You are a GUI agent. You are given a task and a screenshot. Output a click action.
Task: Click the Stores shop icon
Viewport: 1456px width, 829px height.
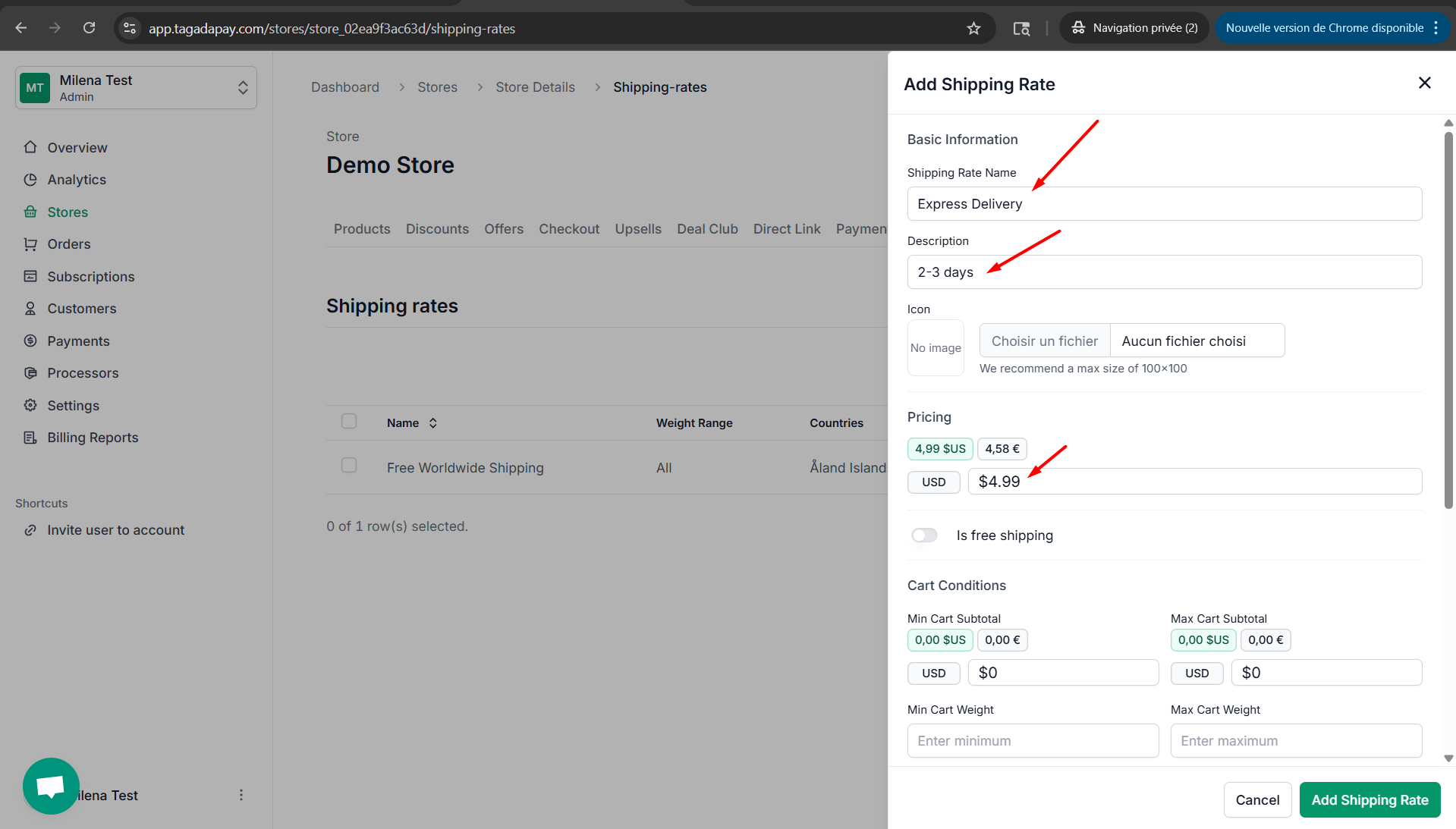pos(30,212)
